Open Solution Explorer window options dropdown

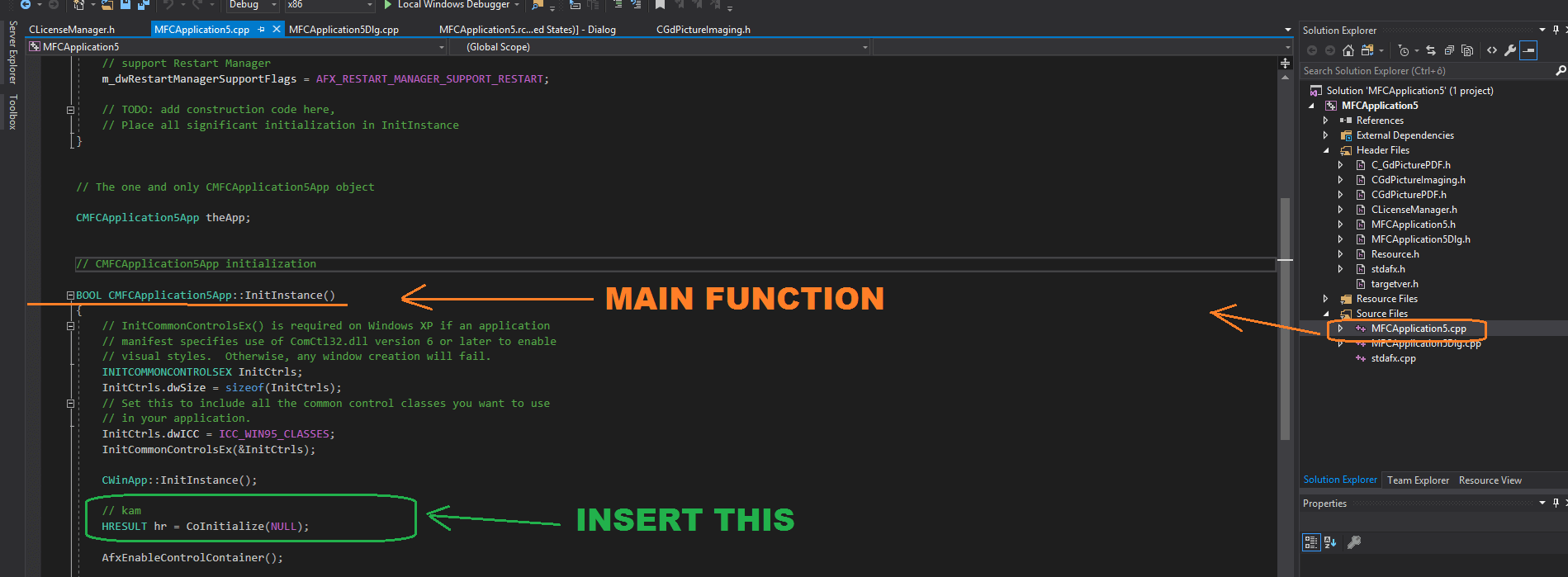pos(1542,31)
